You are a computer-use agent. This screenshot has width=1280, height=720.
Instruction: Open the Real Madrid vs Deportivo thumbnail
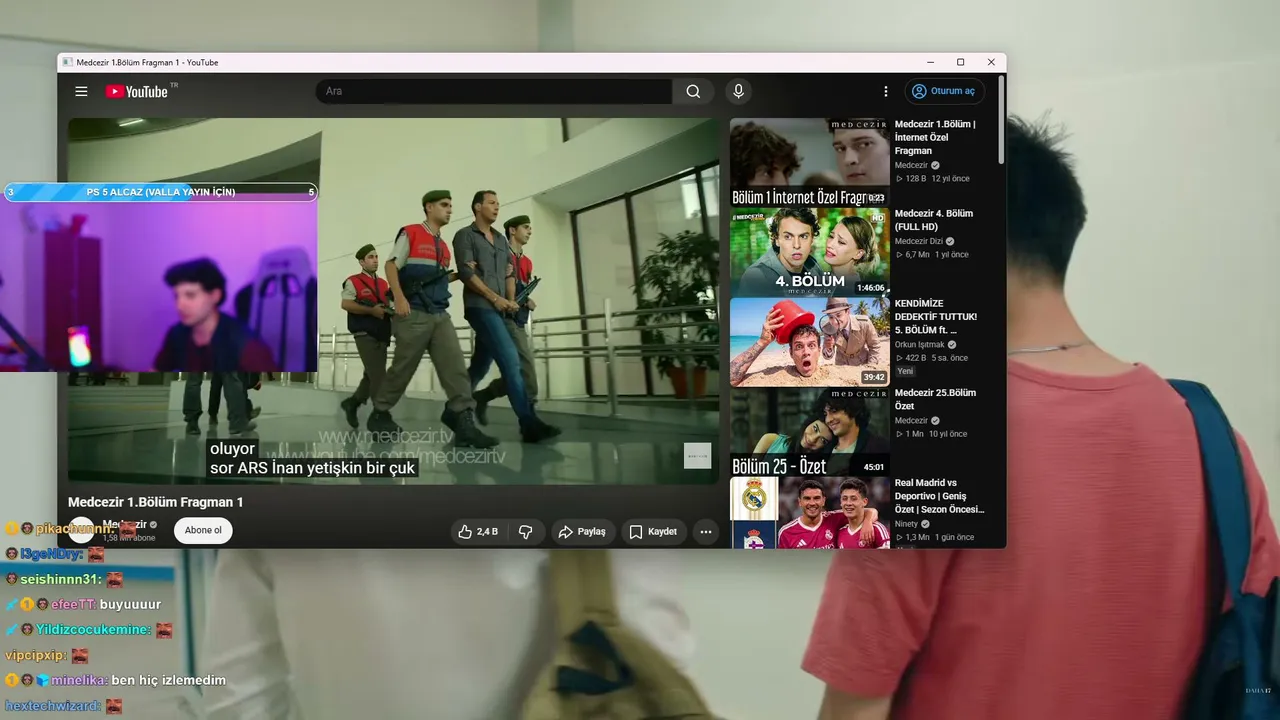coord(809,513)
